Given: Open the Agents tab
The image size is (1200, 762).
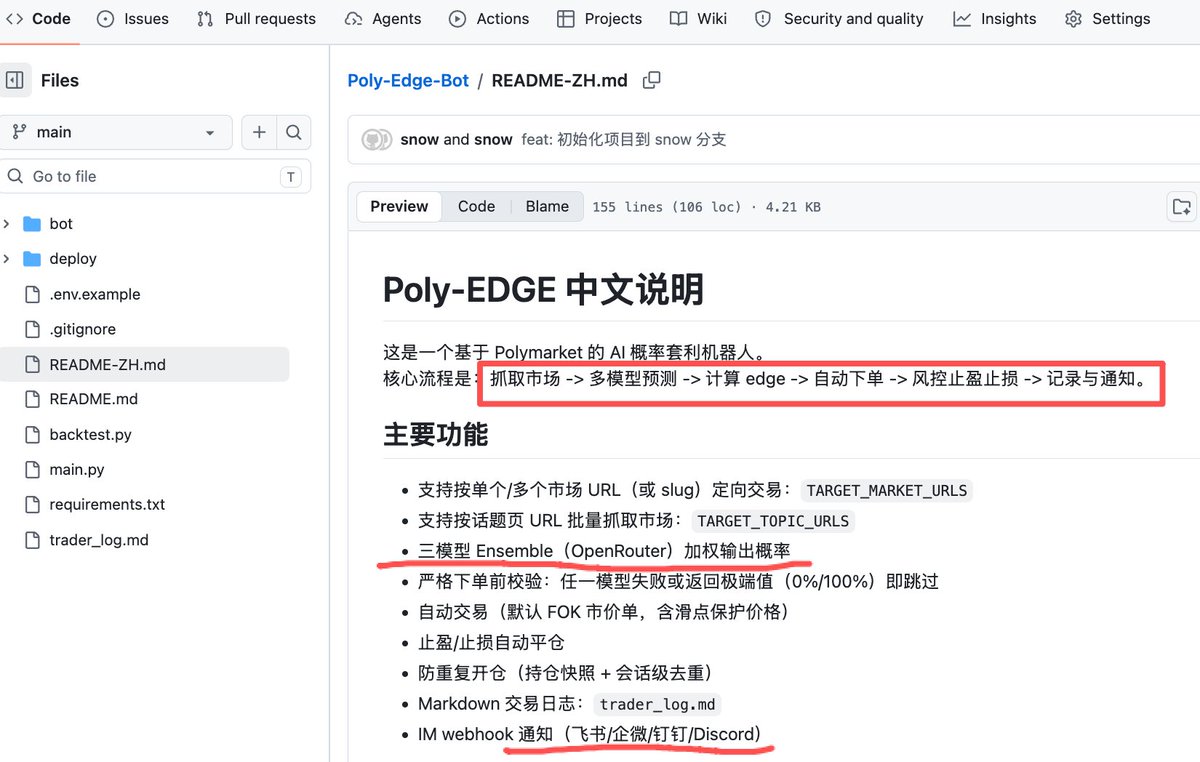Looking at the screenshot, I should (383, 18).
